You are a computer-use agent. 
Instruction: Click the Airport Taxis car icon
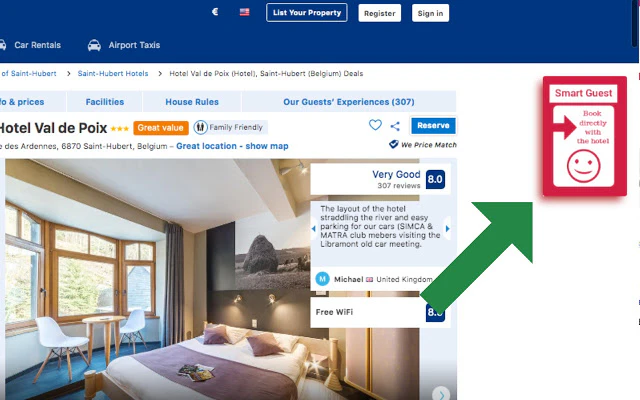(x=94, y=45)
